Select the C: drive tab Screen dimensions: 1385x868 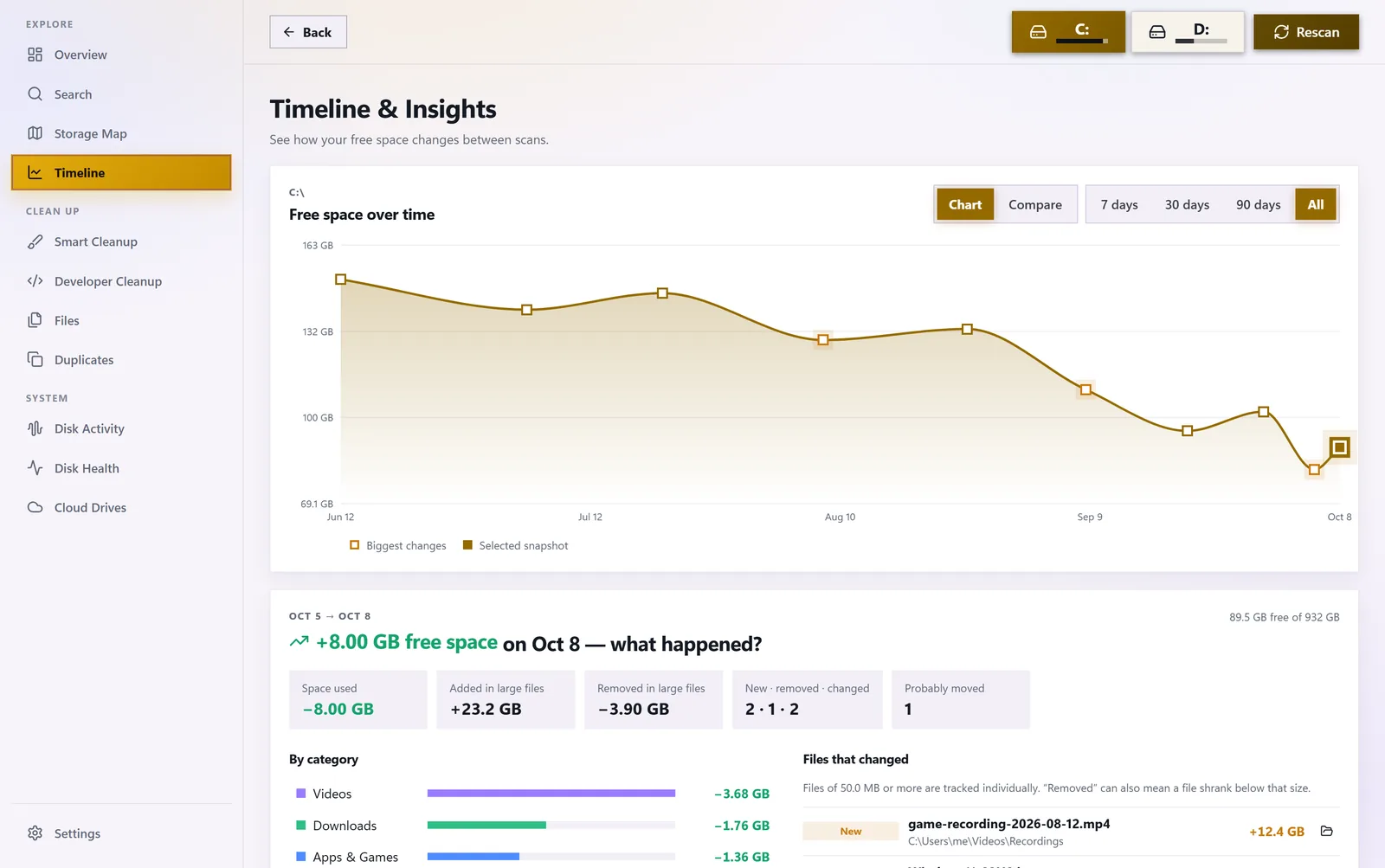click(x=1068, y=32)
